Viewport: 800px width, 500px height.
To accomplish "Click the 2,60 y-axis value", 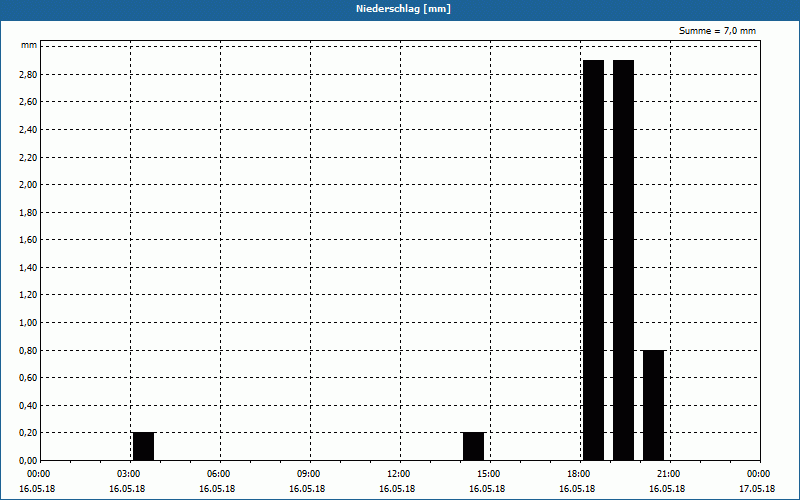I will (x=28, y=102).
